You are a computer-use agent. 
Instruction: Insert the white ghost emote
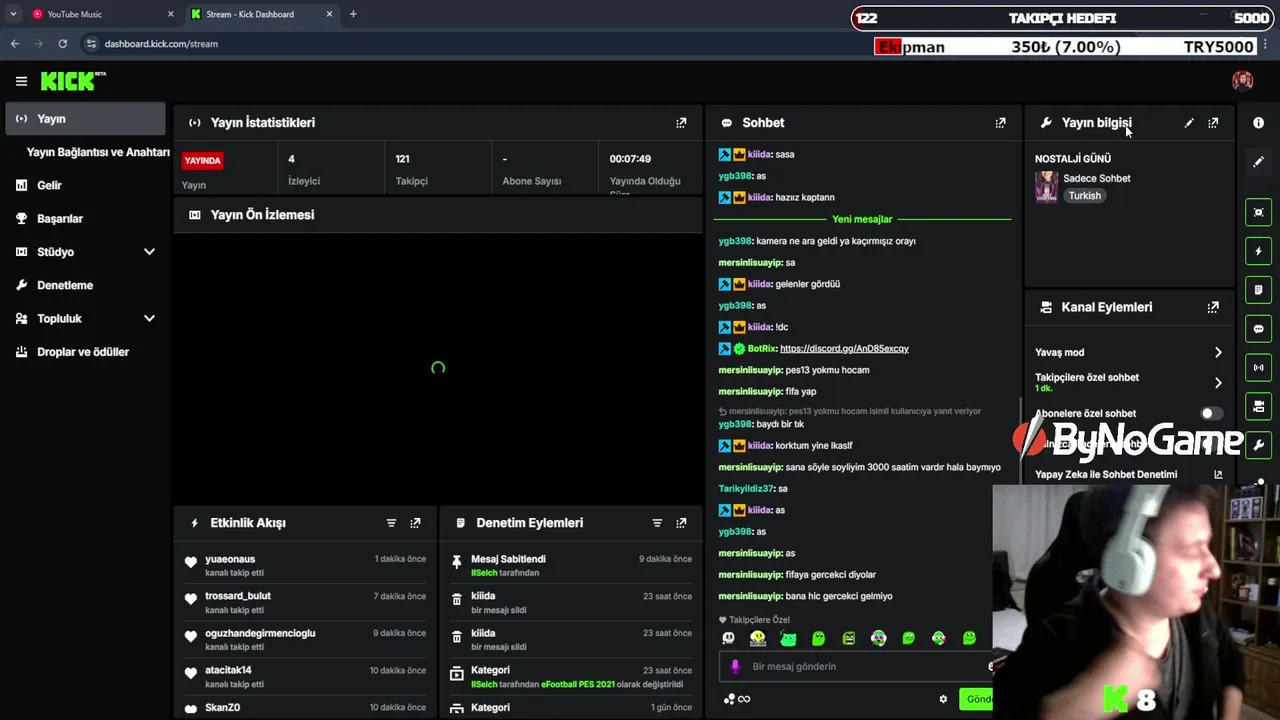728,638
